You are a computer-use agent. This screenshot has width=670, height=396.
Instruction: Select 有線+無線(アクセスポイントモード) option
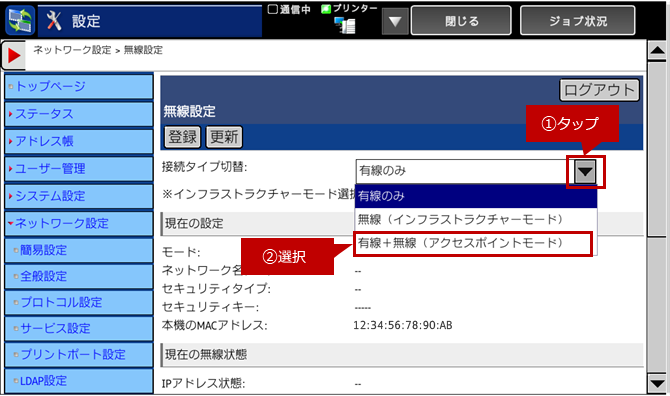473,243
